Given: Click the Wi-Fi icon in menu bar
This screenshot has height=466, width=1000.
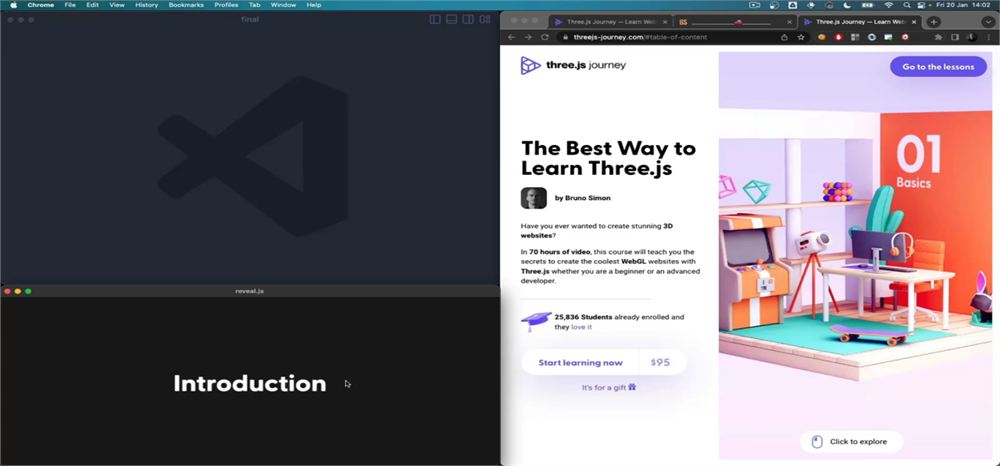Looking at the screenshot, I should (x=888, y=5).
